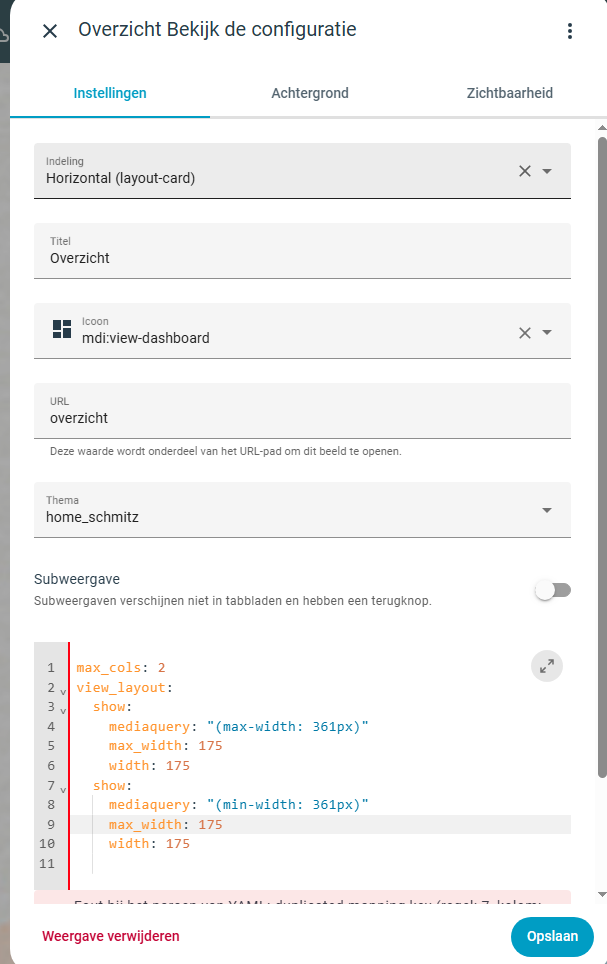Click the URL input field

[x=300, y=418]
